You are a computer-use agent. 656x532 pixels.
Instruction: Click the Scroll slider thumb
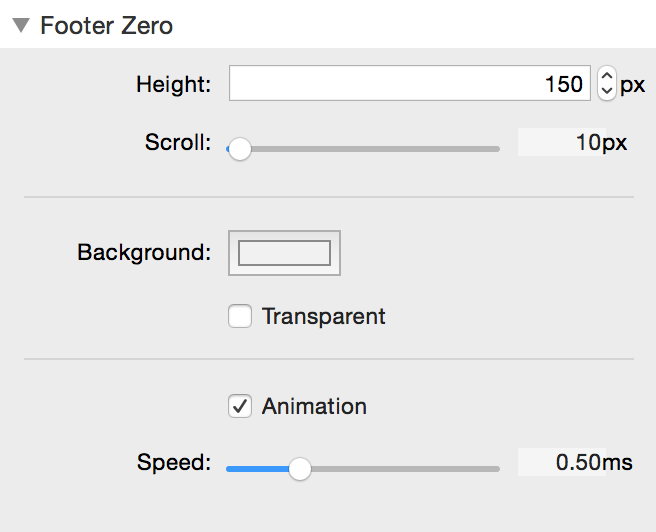click(x=239, y=149)
